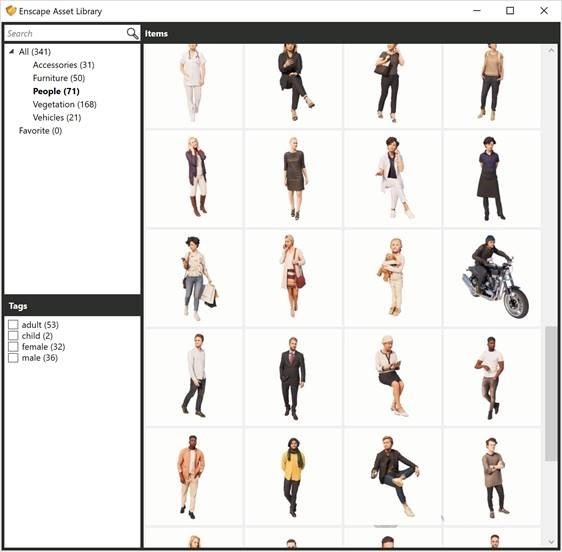This screenshot has width=562, height=552.
Task: Select the woman with shopping bags and jeans
Action: [x=194, y=278]
